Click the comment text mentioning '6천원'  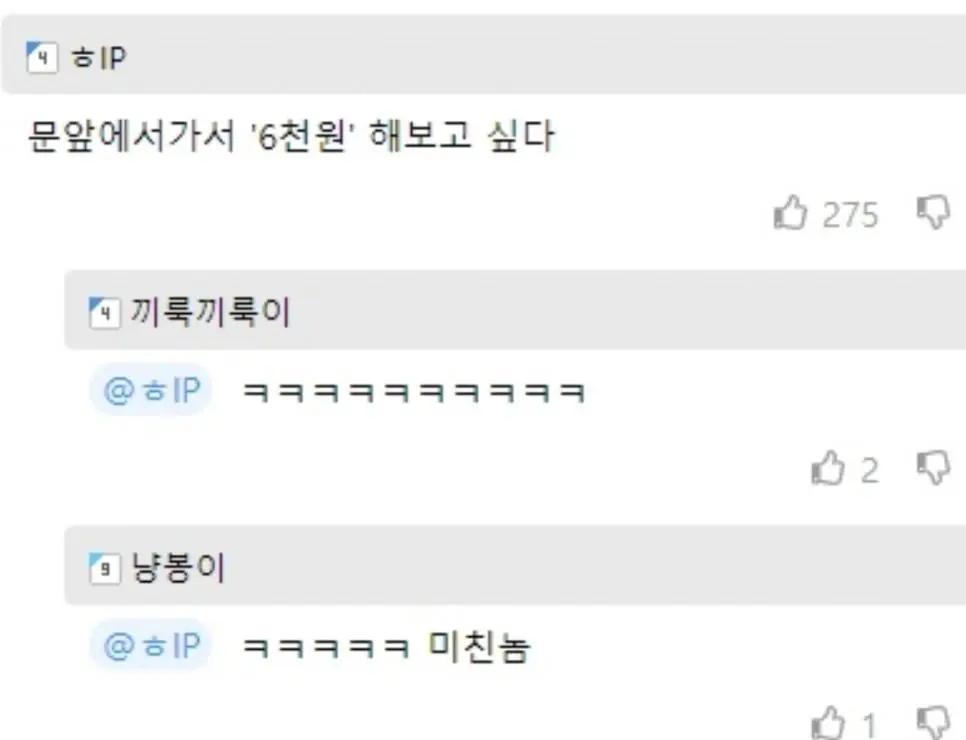click(x=291, y=136)
